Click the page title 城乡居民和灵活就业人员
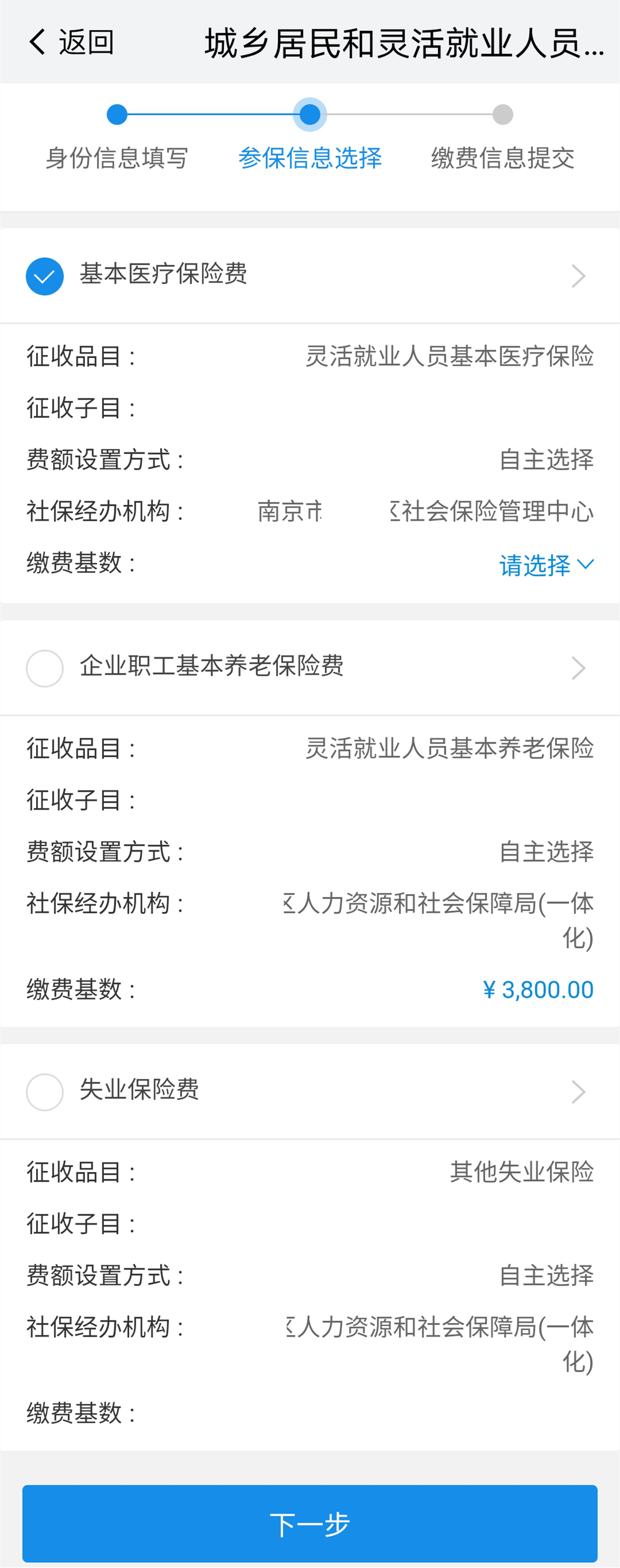 (x=404, y=43)
